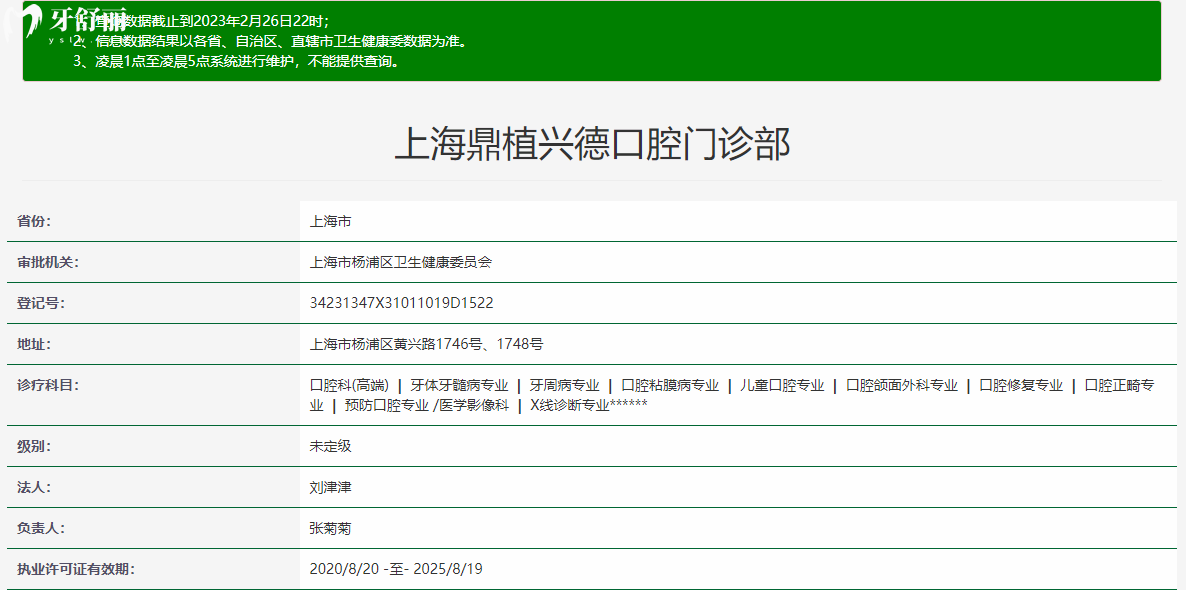Click the 诊疗科目 label
Image resolution: width=1186 pixels, height=590 pixels.
48,385
